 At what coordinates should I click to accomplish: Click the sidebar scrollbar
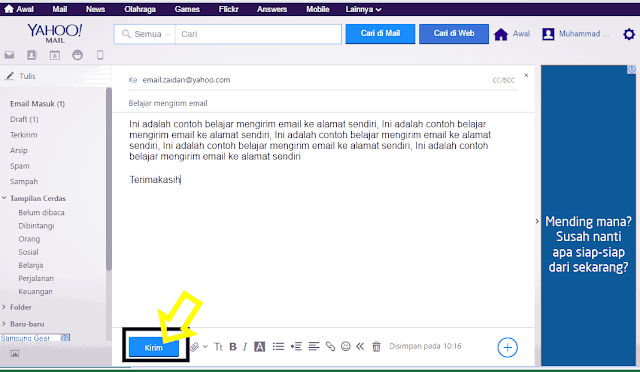pyautogui.click(x=109, y=179)
